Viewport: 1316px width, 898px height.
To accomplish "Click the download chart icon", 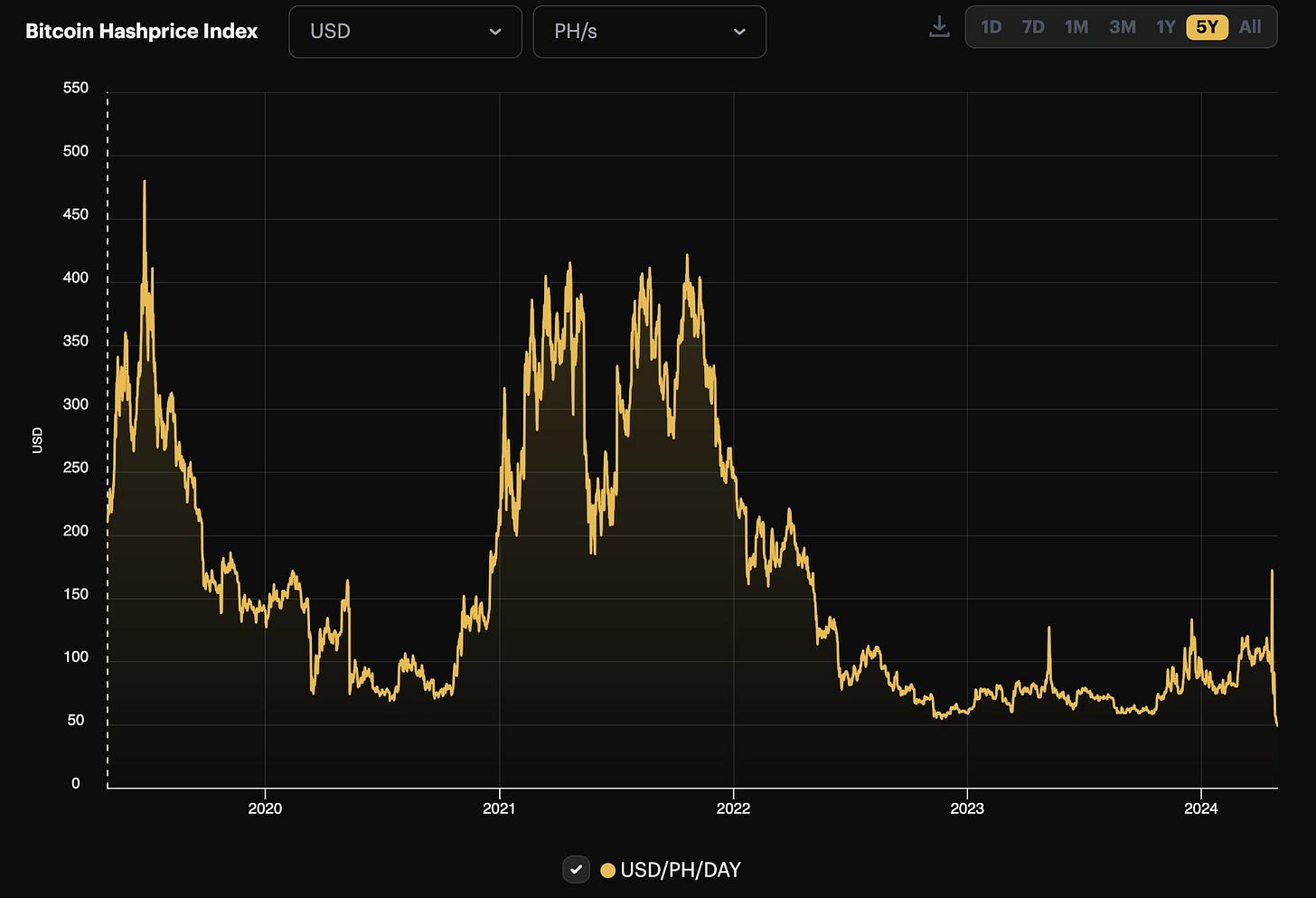I will (x=939, y=27).
